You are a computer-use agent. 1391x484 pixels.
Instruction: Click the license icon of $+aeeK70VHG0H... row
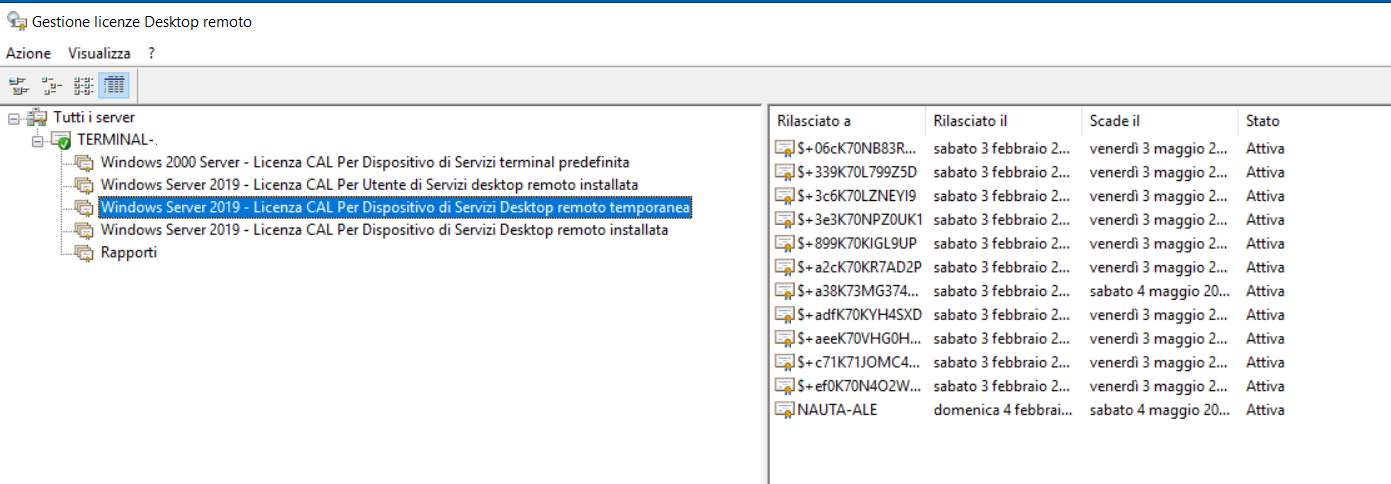click(x=785, y=339)
